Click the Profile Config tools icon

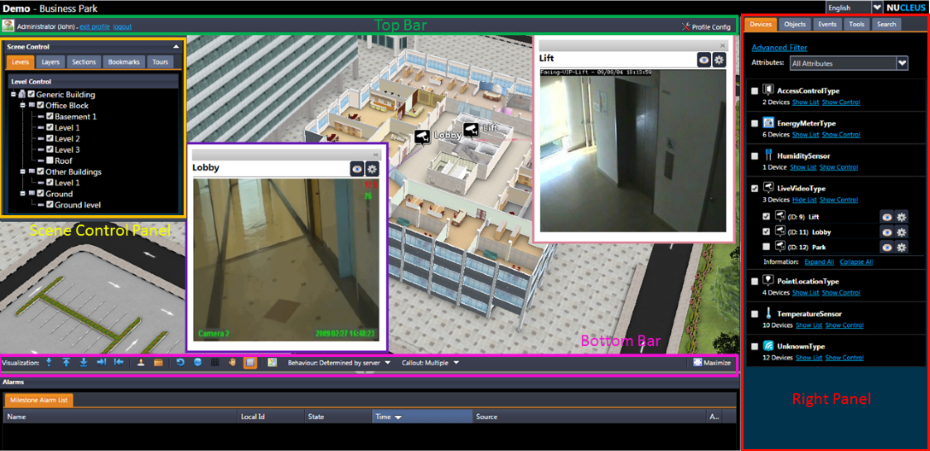686,27
